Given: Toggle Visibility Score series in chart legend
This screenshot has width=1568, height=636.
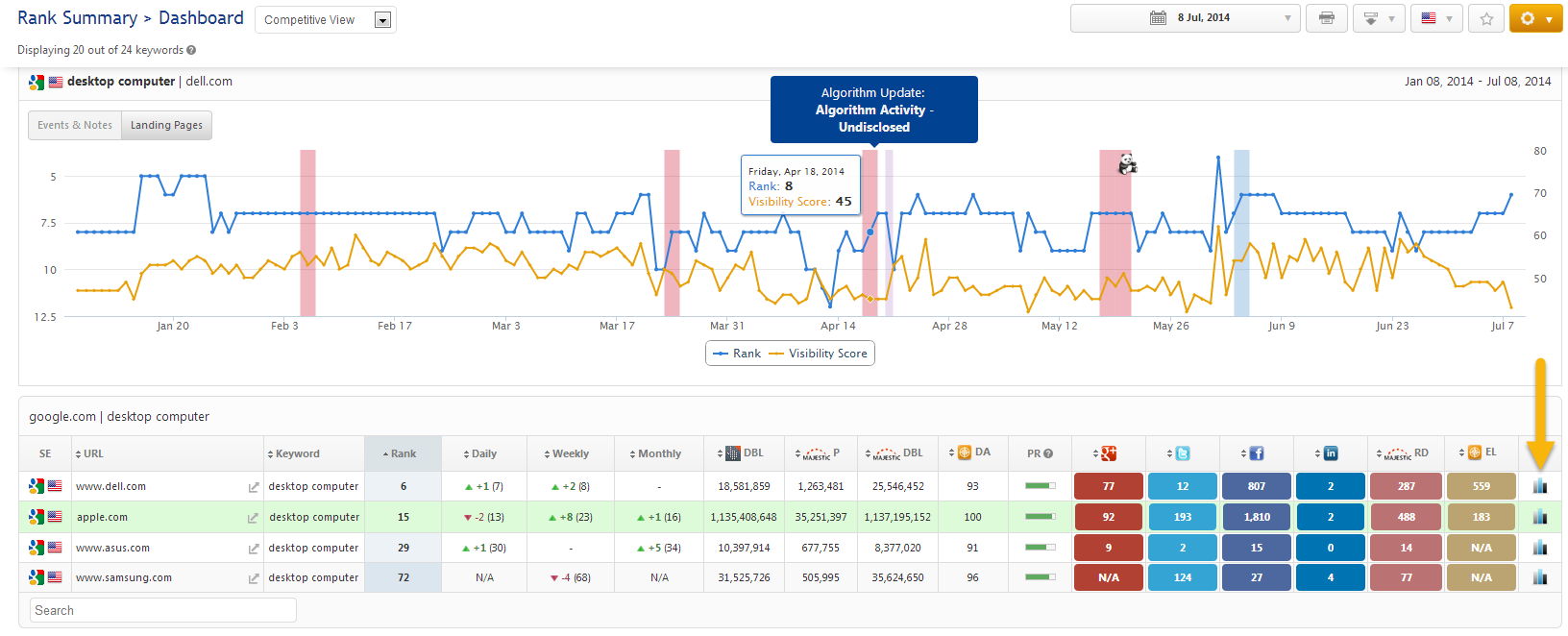Looking at the screenshot, I should 819,354.
